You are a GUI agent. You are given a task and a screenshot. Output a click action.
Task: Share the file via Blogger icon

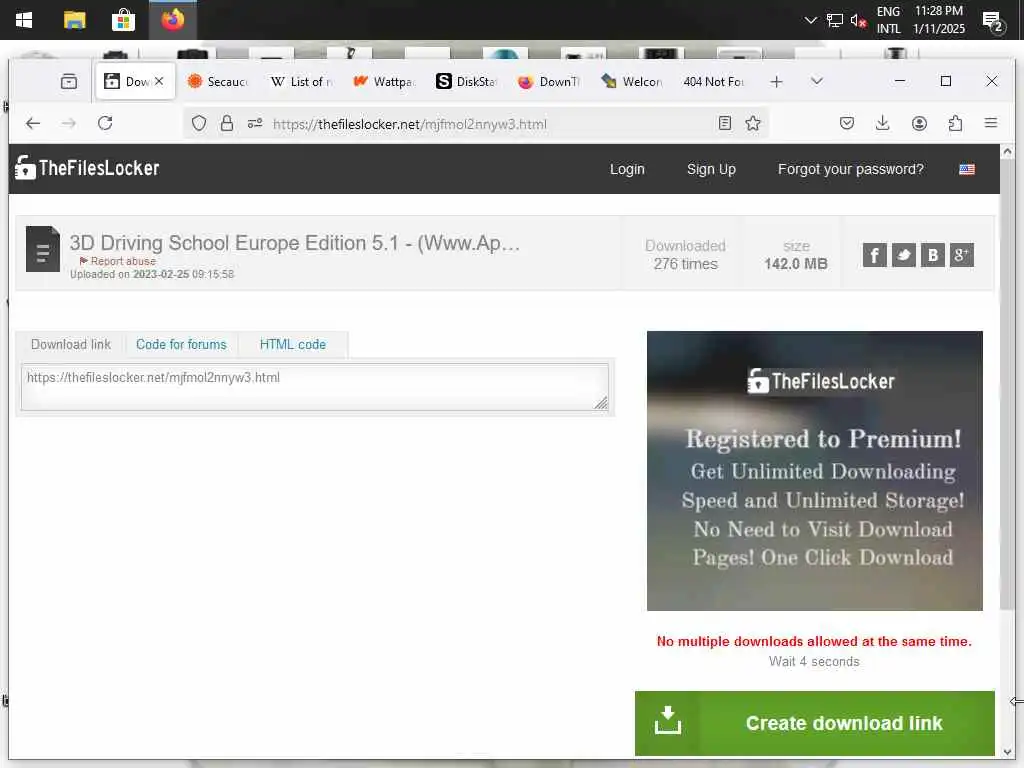(933, 255)
